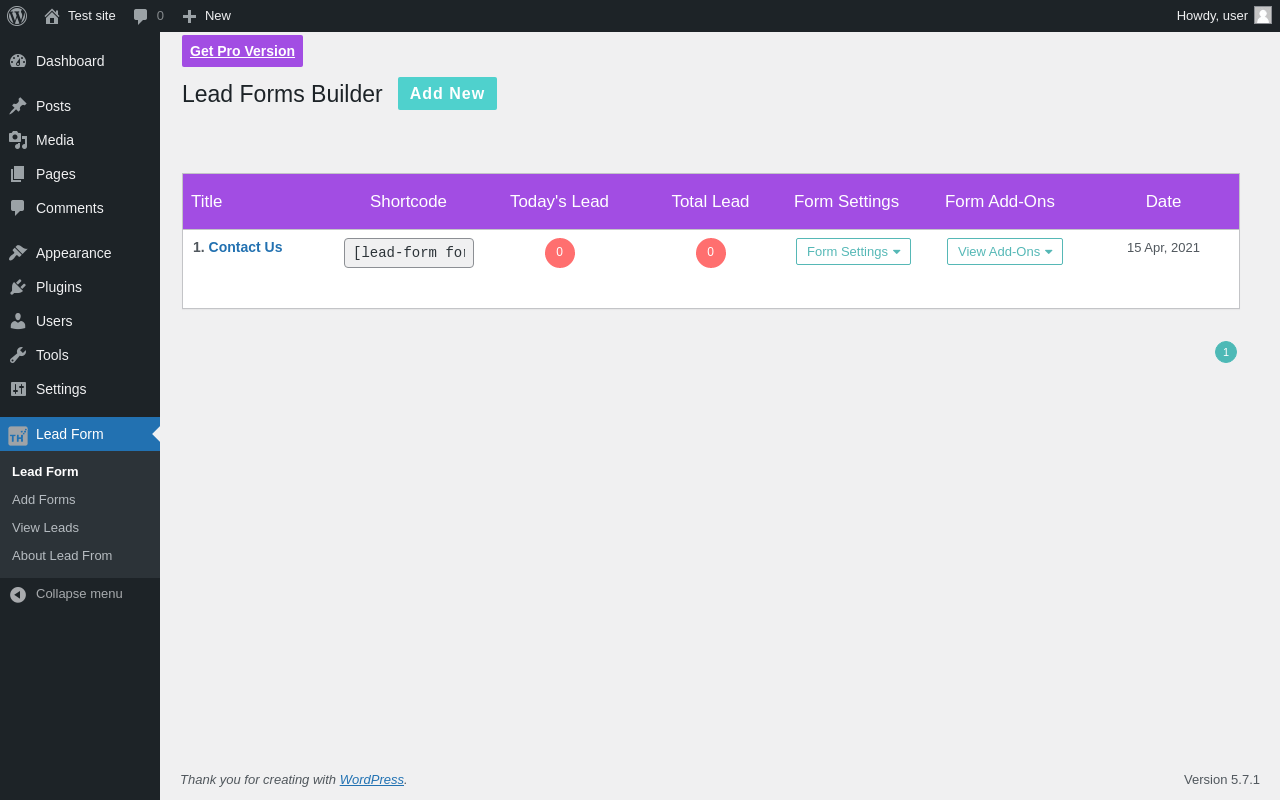Image resolution: width=1280 pixels, height=800 pixels.
Task: Click the Users person icon
Action: pos(18,321)
